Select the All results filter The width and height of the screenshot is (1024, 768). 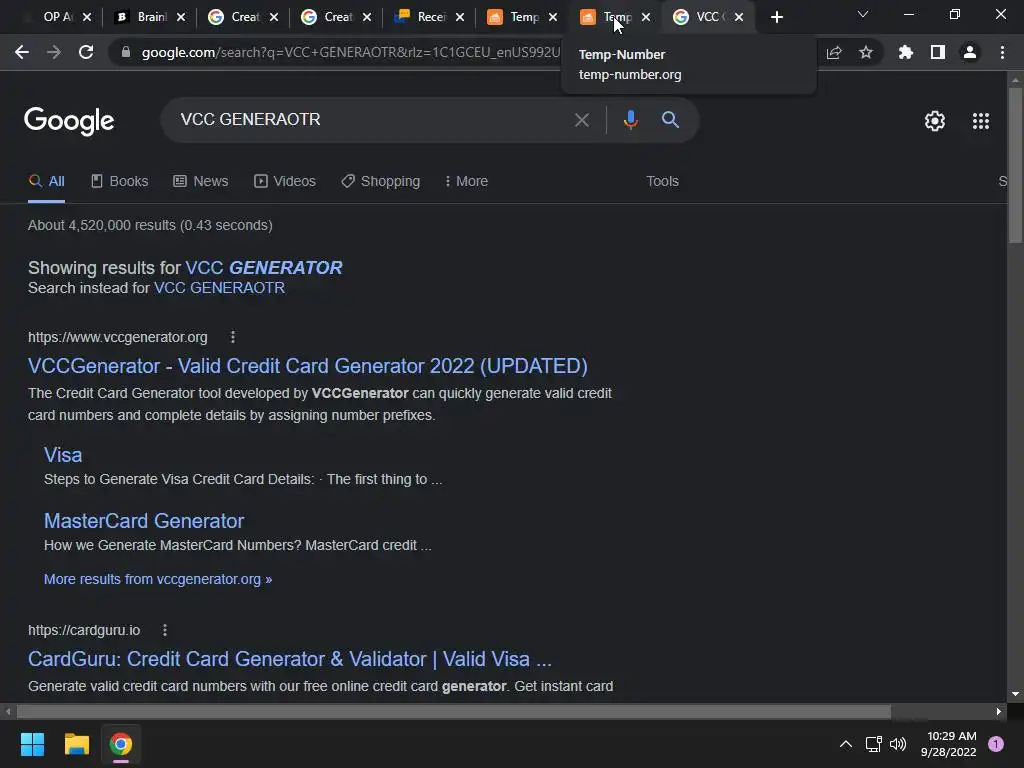click(x=46, y=181)
